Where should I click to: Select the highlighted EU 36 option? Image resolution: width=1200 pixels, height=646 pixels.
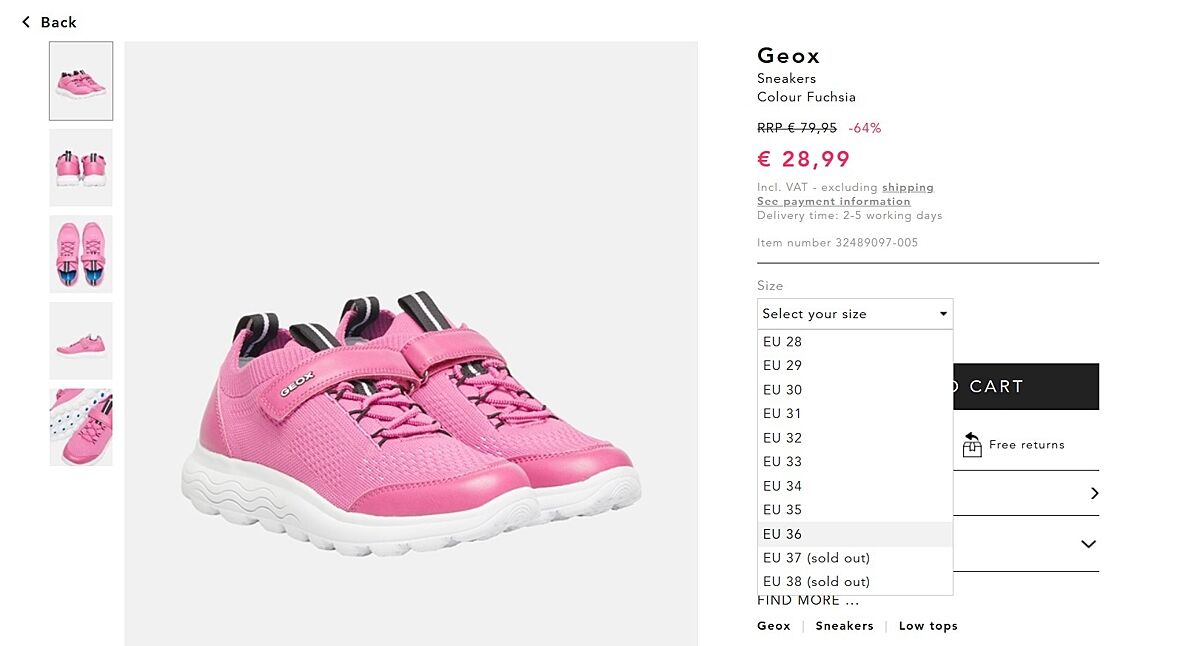coord(782,534)
